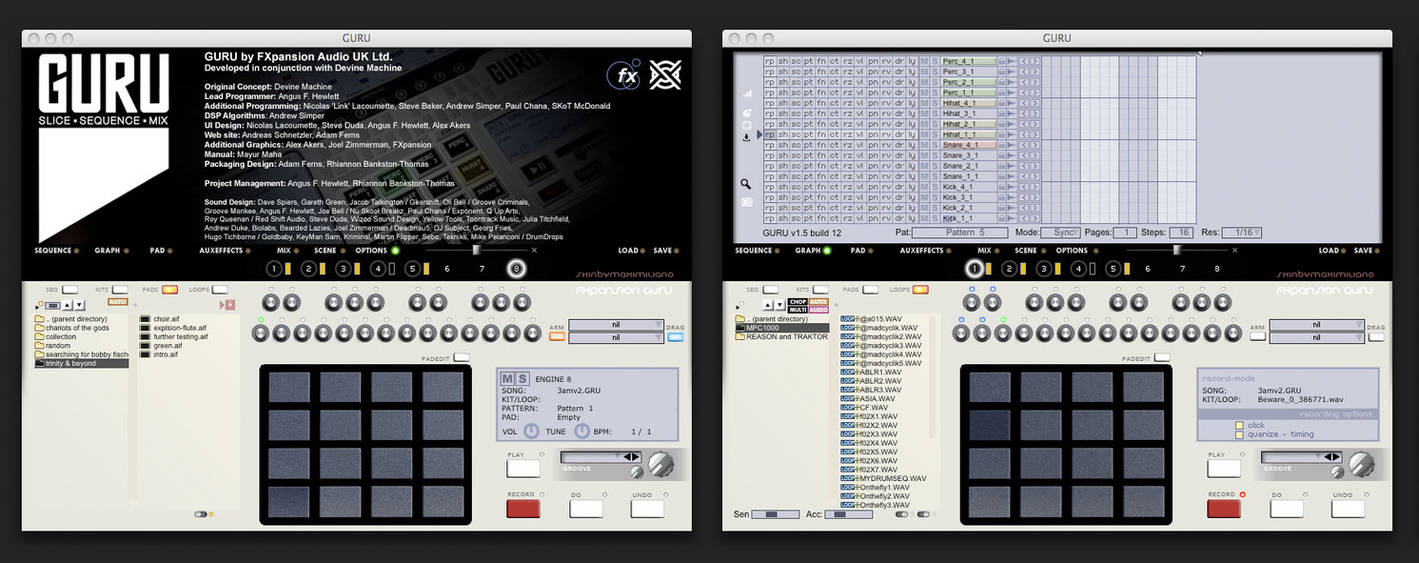1419x563 pixels.
Task: Open the lower nil dropdown in left window
Action: (x=616, y=338)
